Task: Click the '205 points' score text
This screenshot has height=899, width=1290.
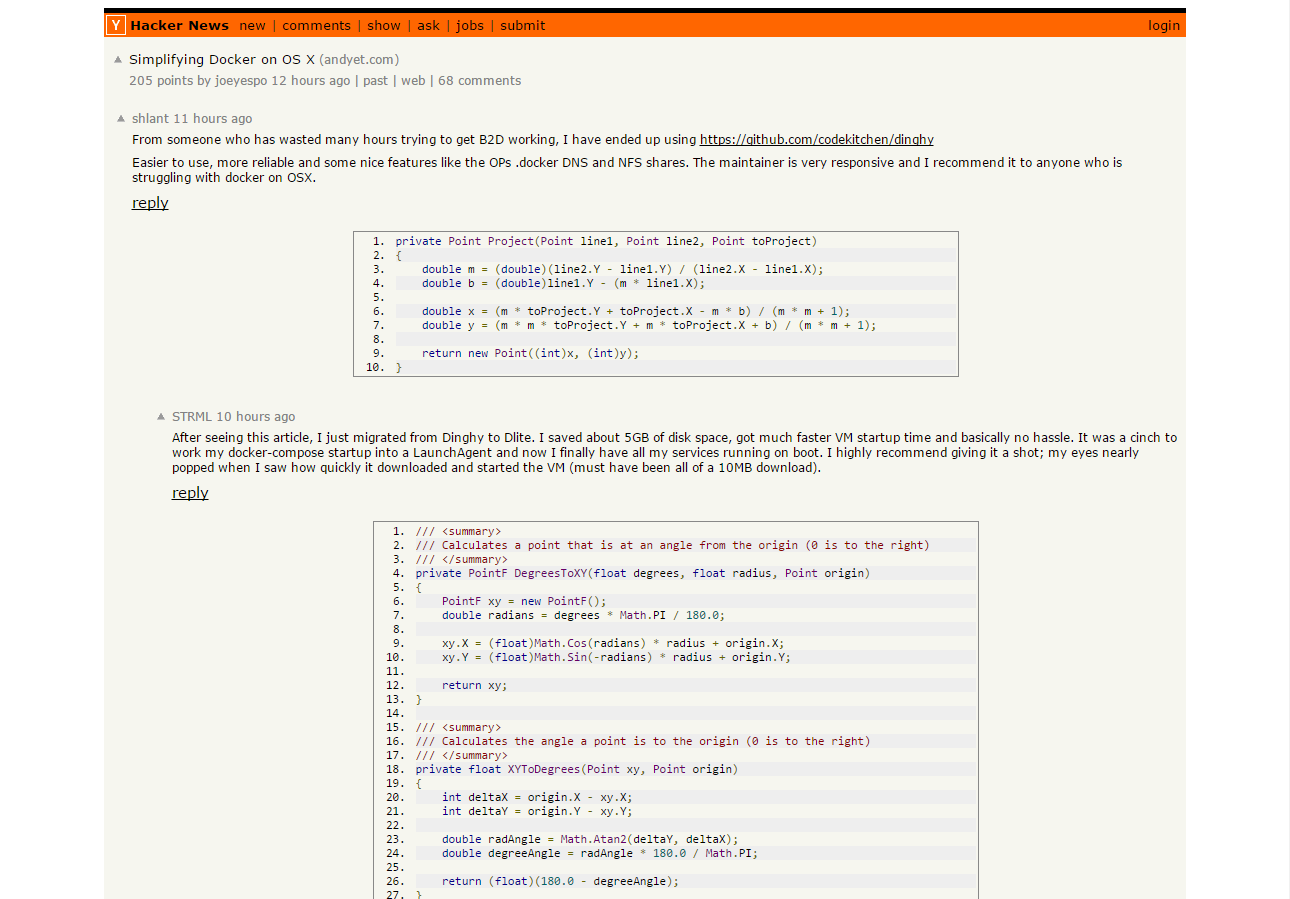Action: tap(161, 81)
